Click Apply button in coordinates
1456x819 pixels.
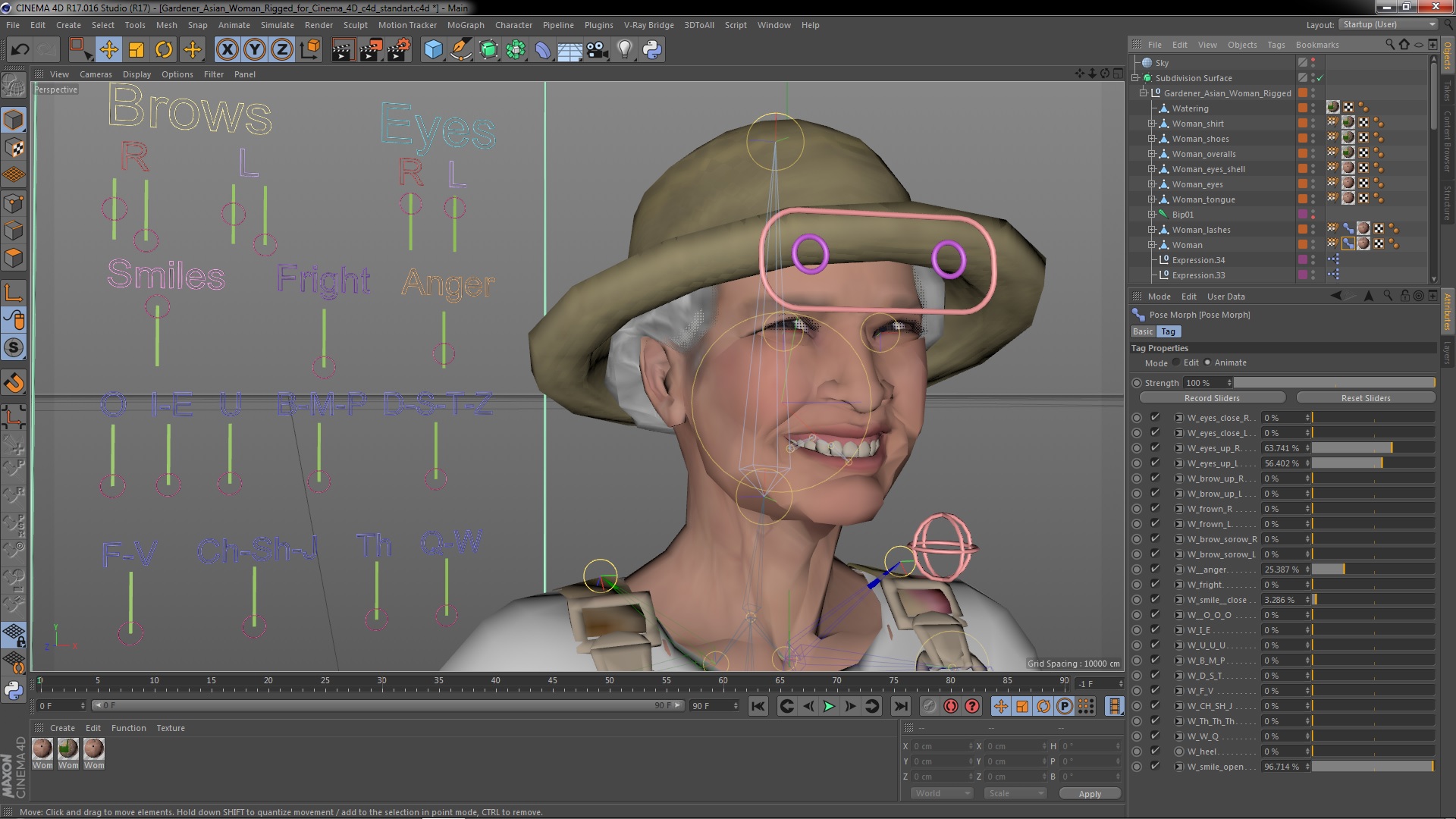tap(1090, 794)
